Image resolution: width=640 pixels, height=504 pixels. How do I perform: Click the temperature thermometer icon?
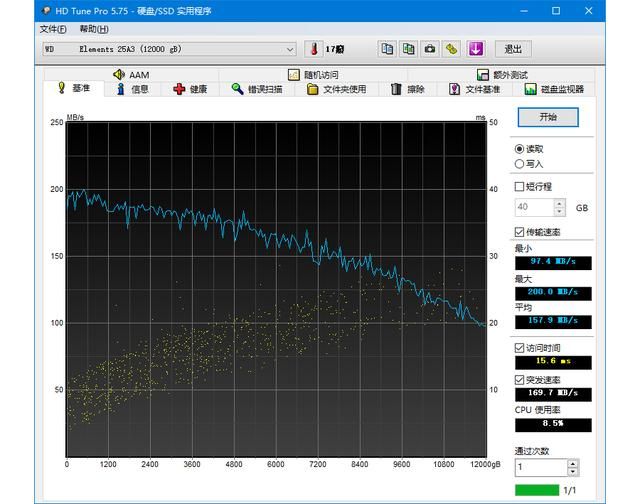tap(314, 49)
